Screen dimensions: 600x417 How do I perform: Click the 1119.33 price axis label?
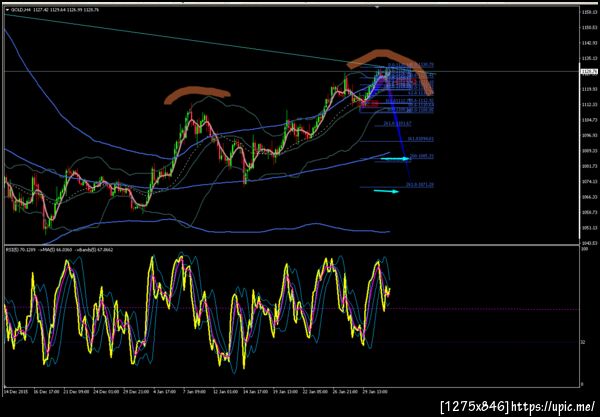tap(589, 89)
